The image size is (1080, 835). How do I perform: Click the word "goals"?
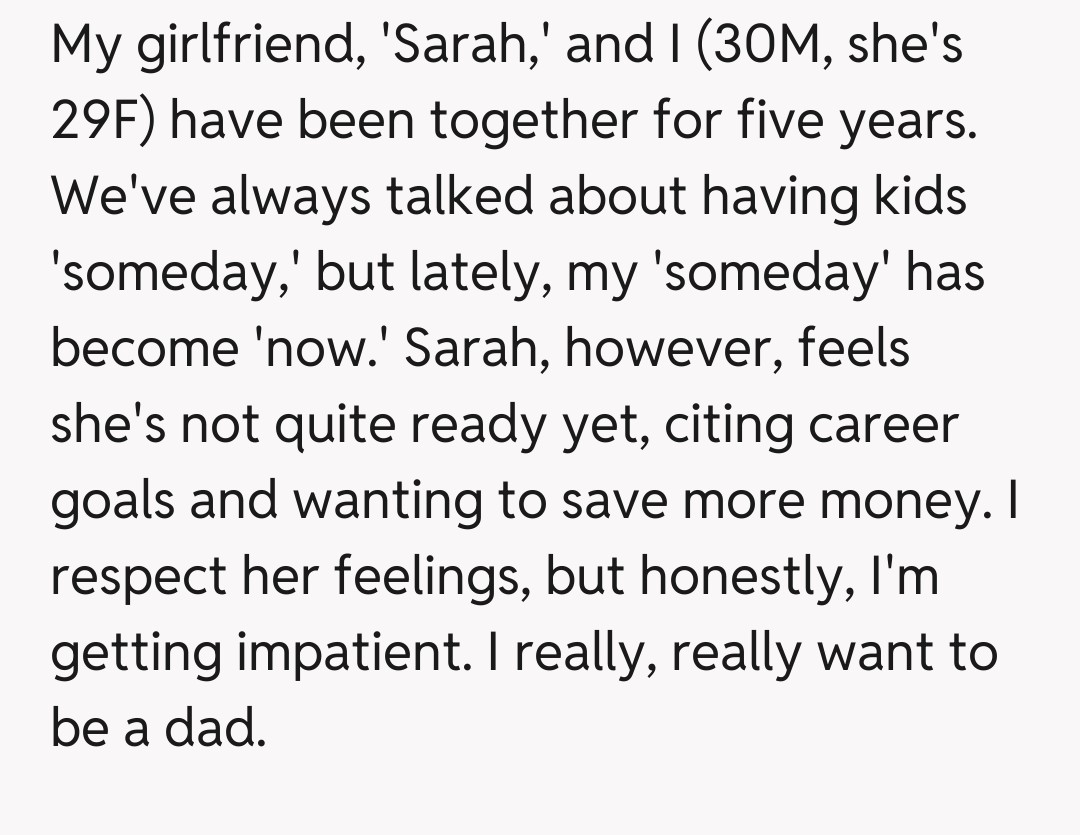click(x=112, y=502)
